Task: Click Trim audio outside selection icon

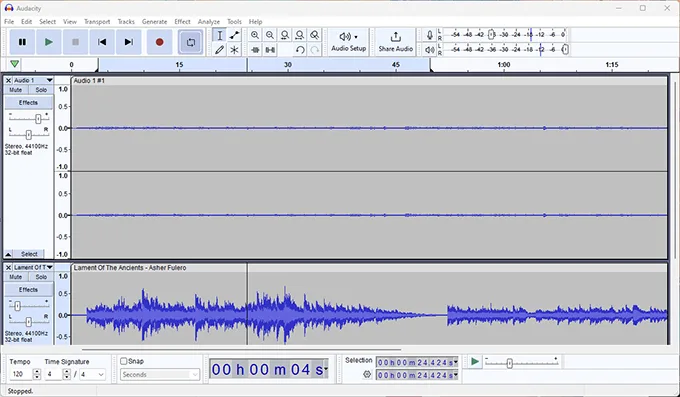Action: [x=255, y=50]
